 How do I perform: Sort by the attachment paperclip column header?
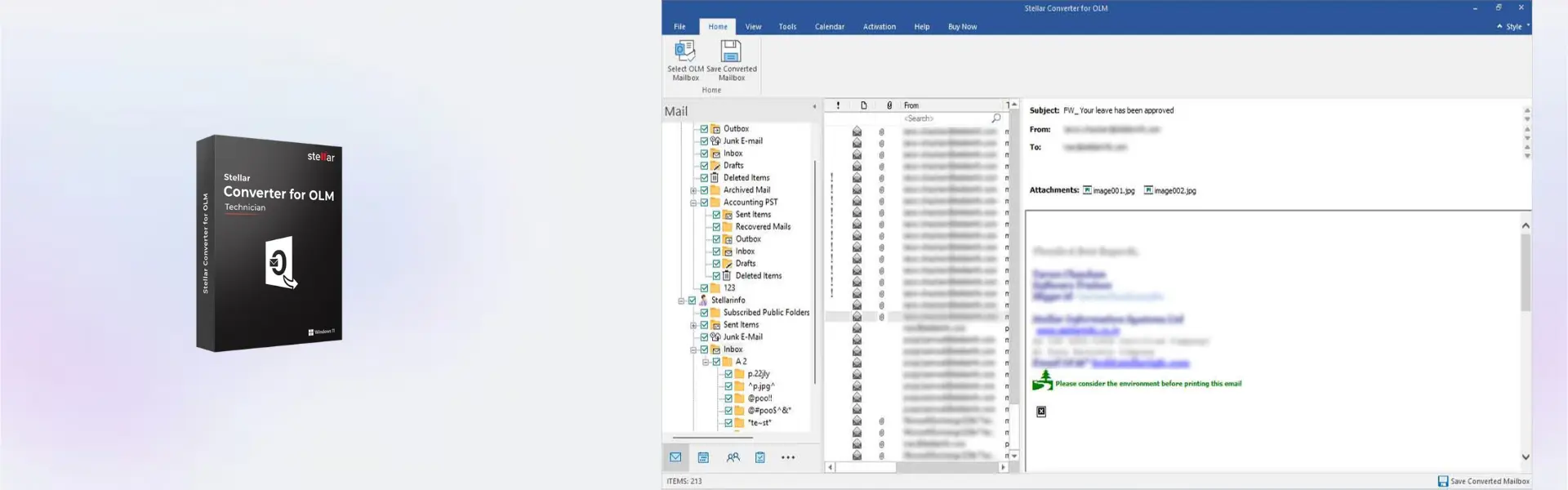pyautogui.click(x=889, y=105)
